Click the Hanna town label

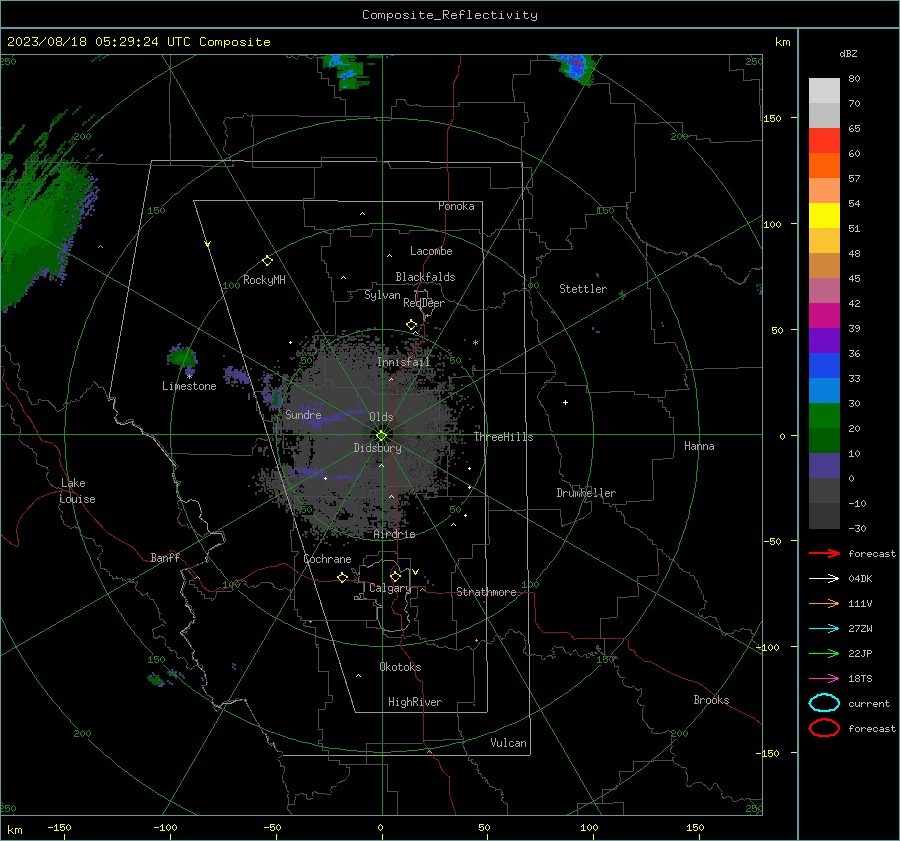699,446
